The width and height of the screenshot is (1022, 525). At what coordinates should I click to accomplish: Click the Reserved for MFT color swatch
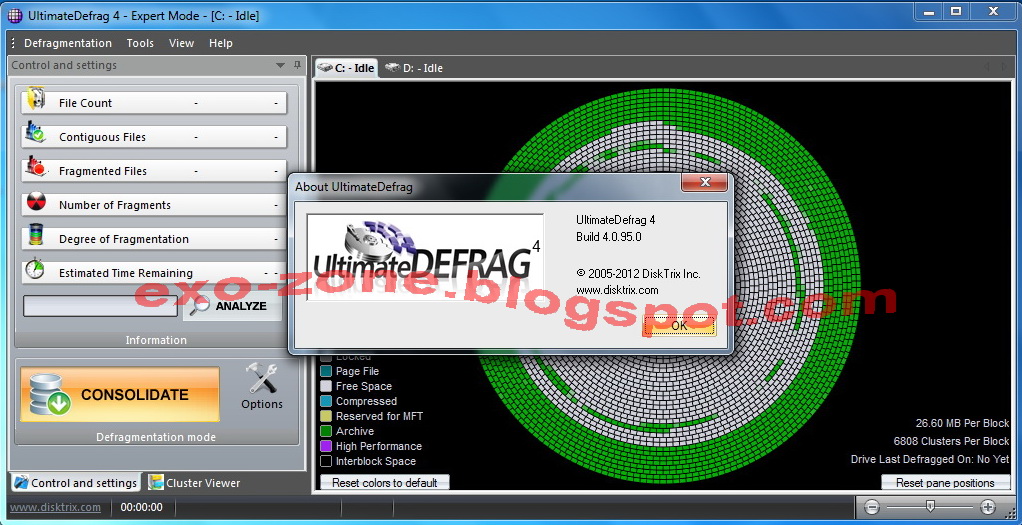[326, 416]
